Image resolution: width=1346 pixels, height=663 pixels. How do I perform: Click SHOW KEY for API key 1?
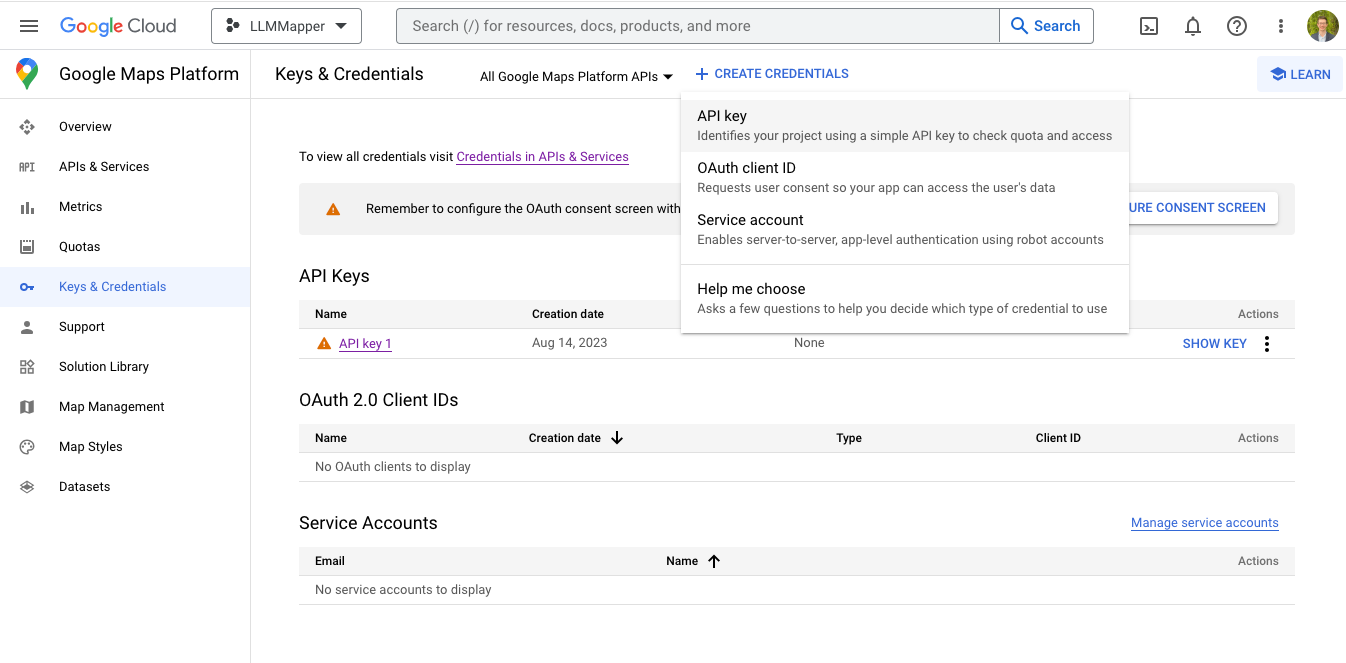click(1214, 344)
